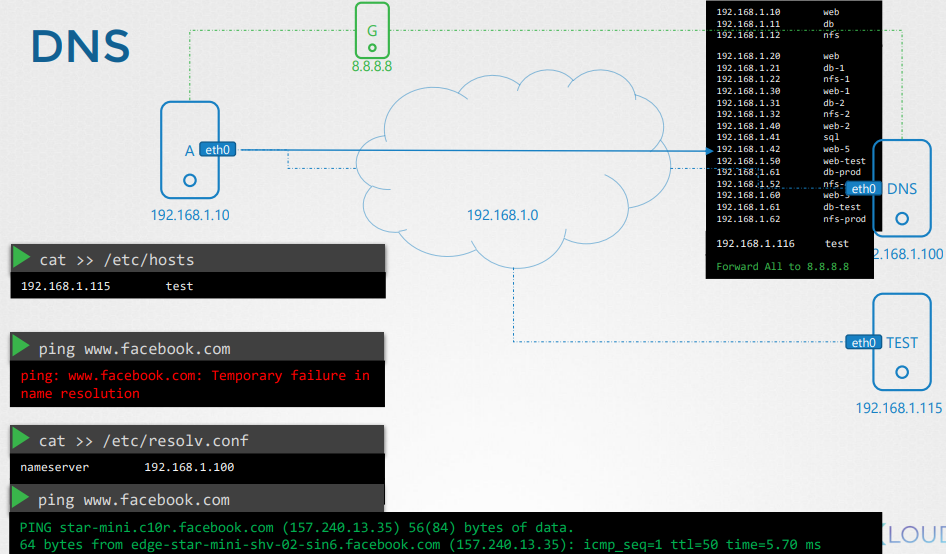Click DNS table row 192.168.1.32 nfs-2
This screenshot has height=554, width=946.
pyautogui.click(x=783, y=114)
